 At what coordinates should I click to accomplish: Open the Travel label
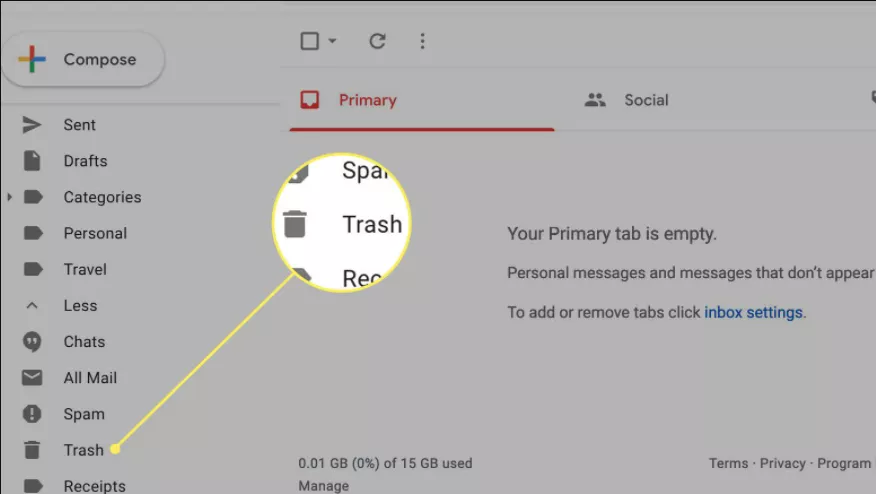pos(85,269)
